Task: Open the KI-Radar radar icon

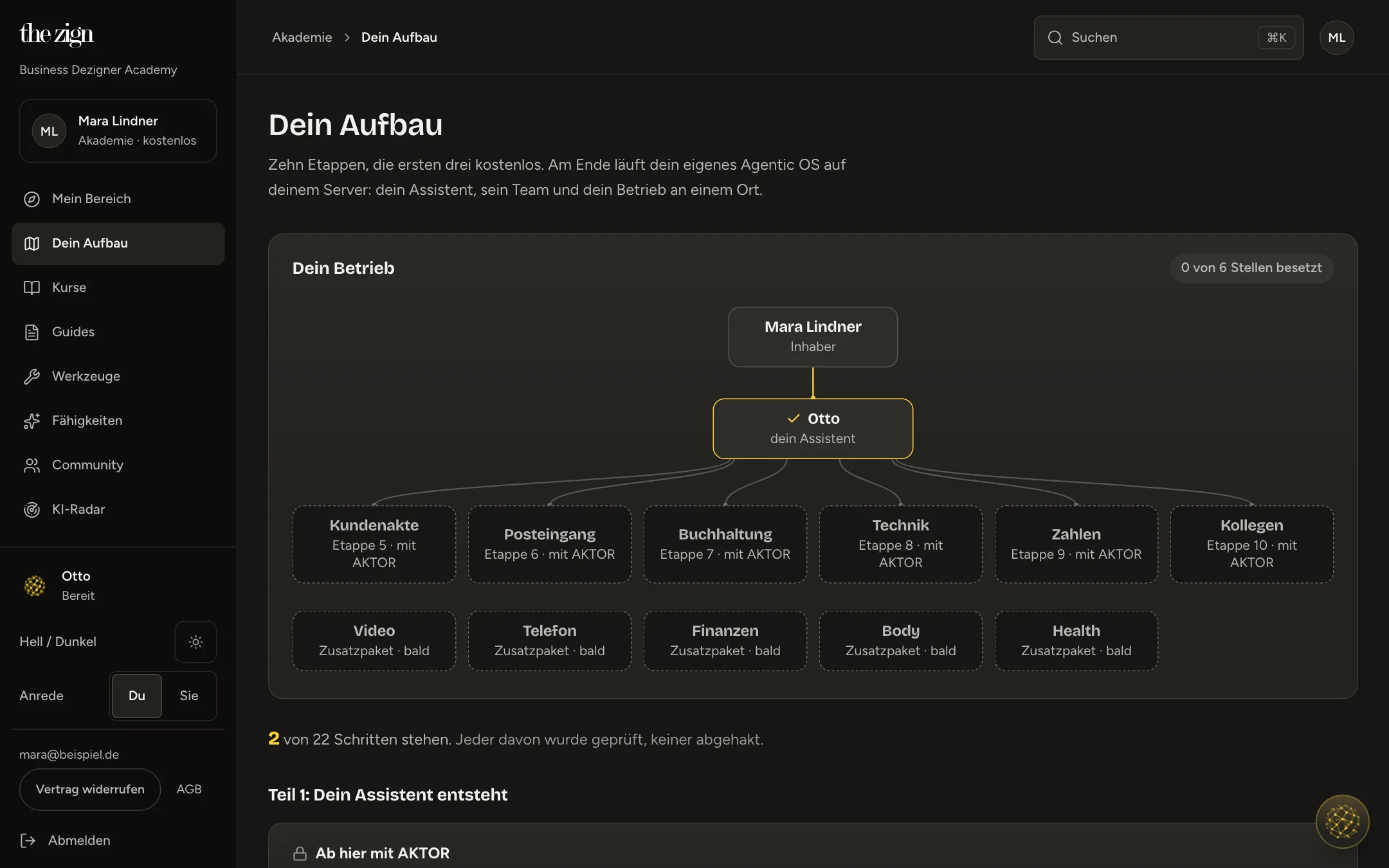Action: pos(32,510)
